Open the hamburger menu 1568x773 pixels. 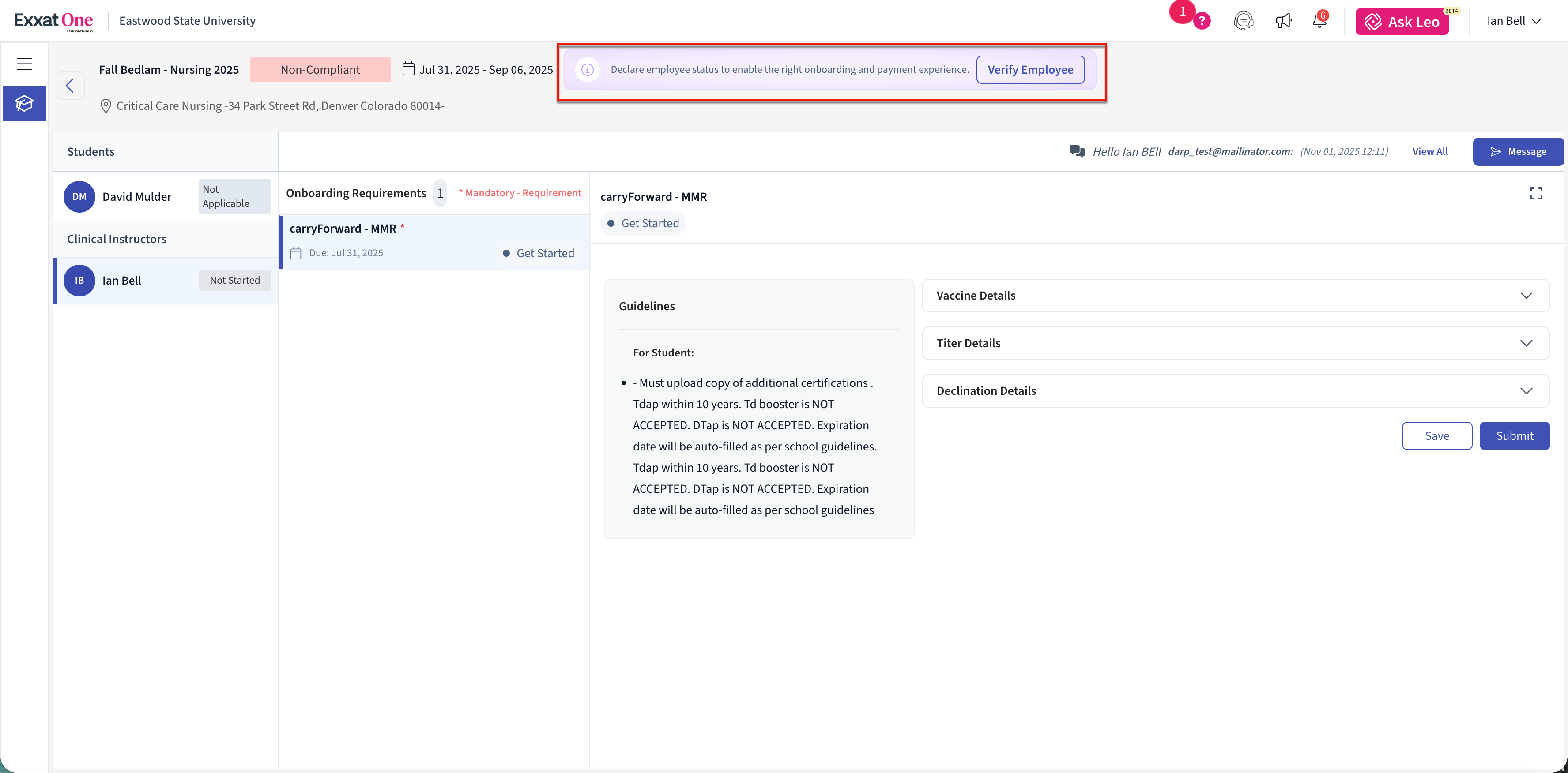point(24,64)
